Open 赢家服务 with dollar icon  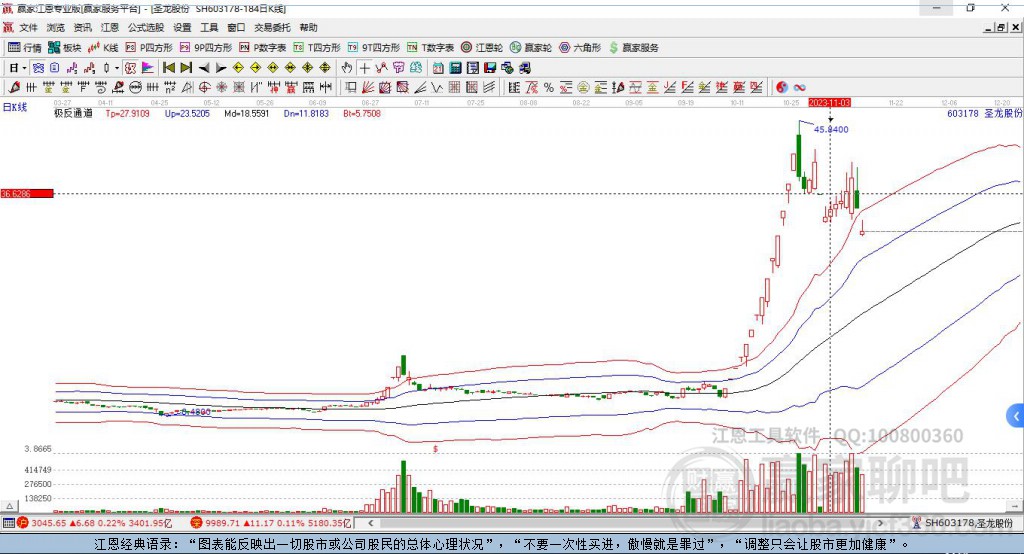(633, 48)
